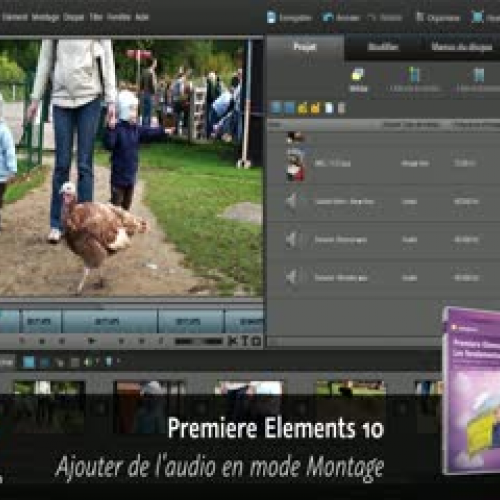This screenshot has height=500, width=500.
Task: Click the Annuler undo button
Action: tap(341, 18)
